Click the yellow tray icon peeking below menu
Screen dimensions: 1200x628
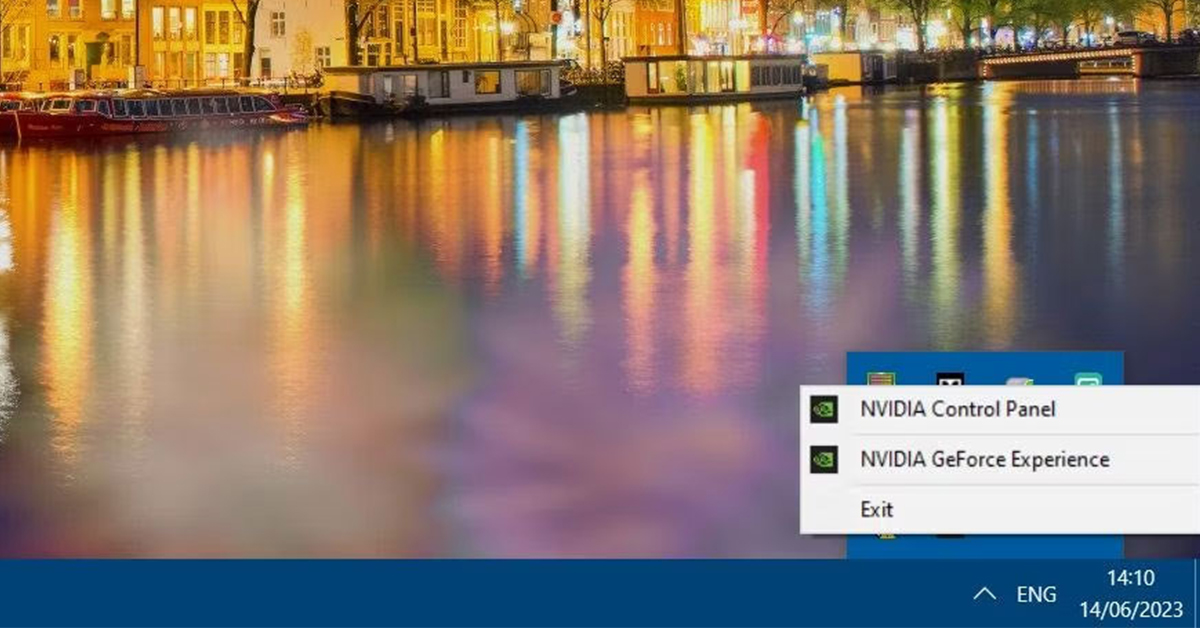pyautogui.click(x=885, y=537)
